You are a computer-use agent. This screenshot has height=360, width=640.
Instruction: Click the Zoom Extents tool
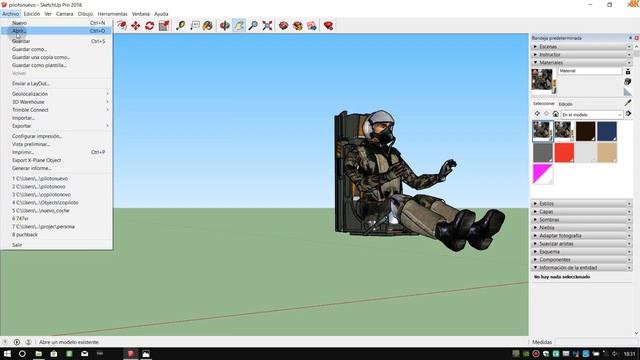coord(267,26)
